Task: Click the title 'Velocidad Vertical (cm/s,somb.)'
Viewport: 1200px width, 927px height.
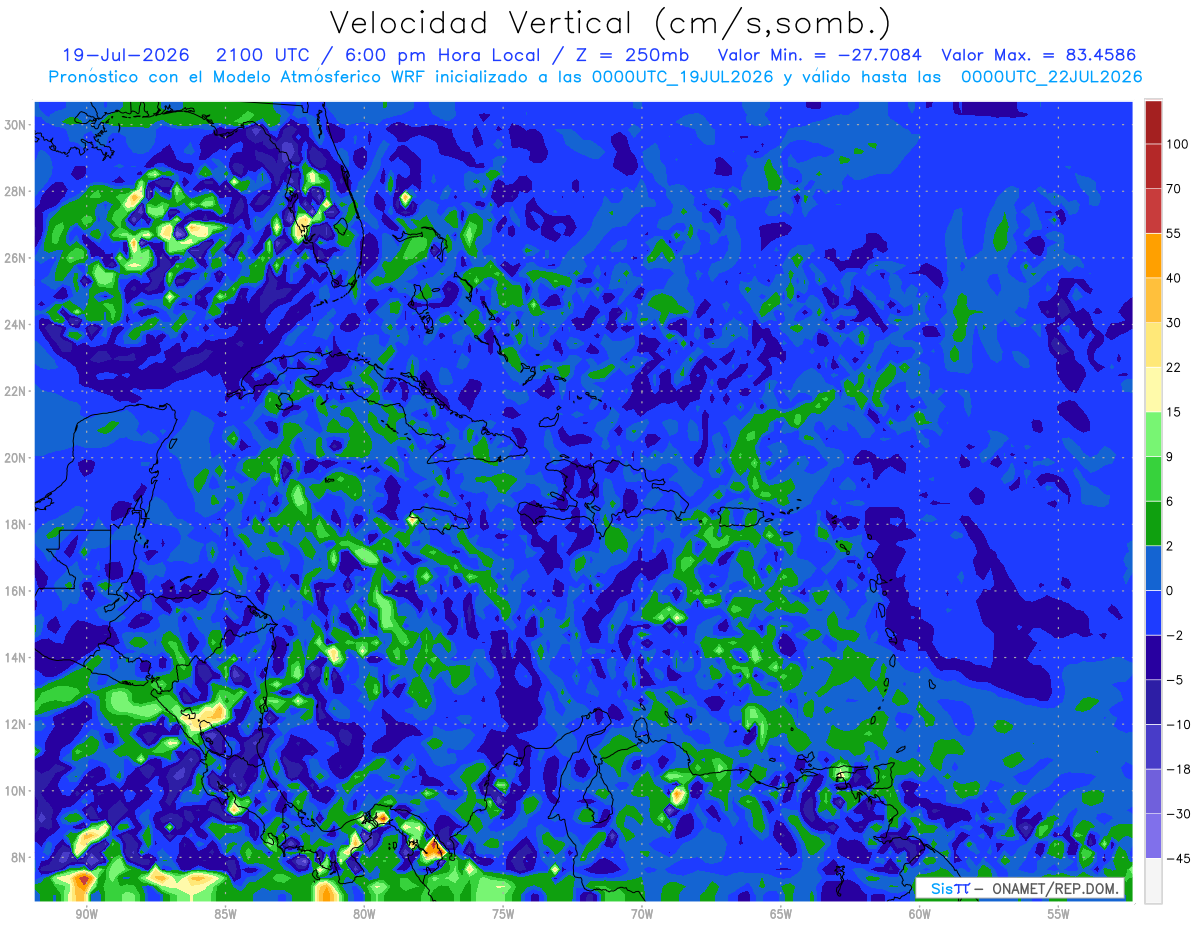Action: click(x=610, y=23)
